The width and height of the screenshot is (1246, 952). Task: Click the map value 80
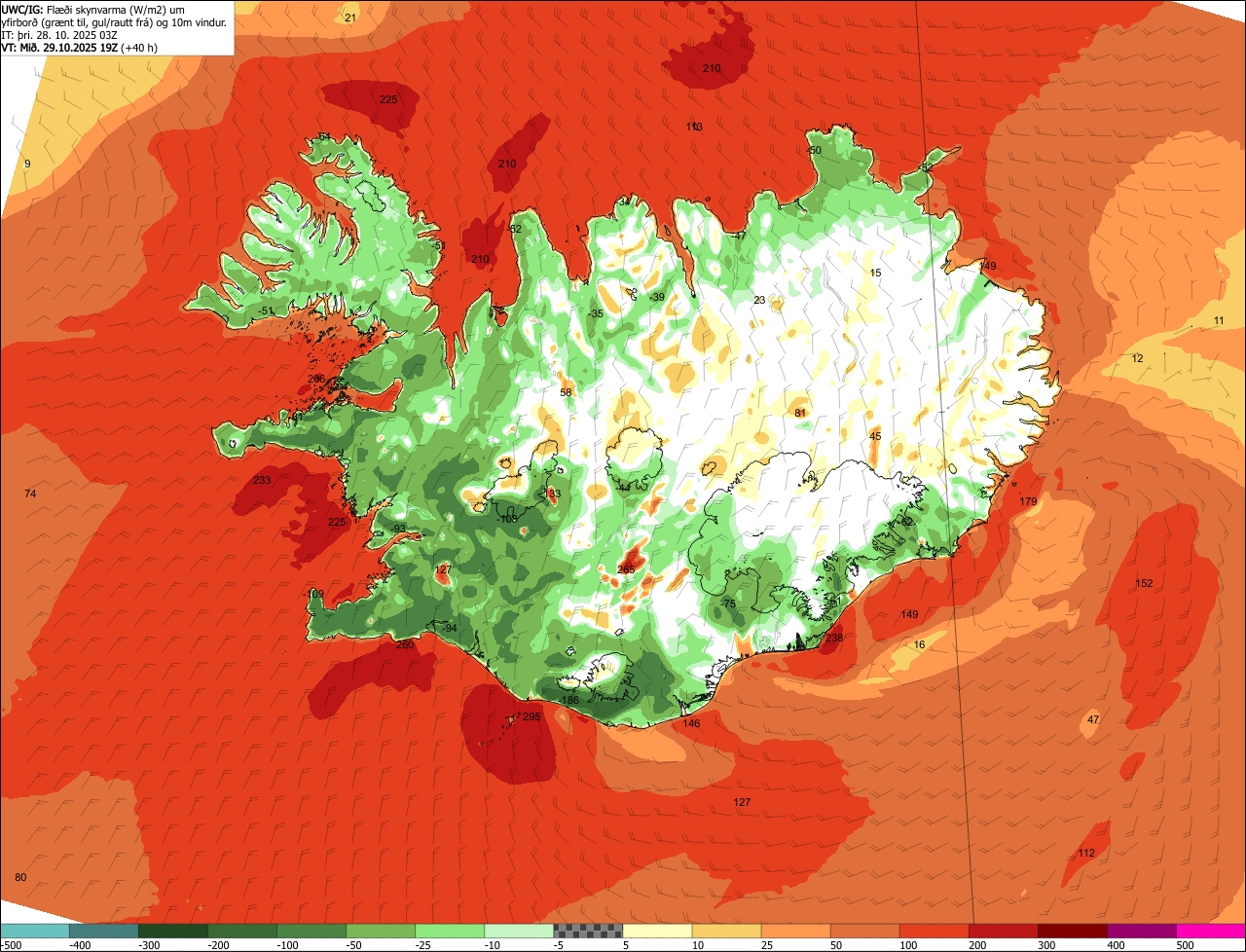pos(20,877)
